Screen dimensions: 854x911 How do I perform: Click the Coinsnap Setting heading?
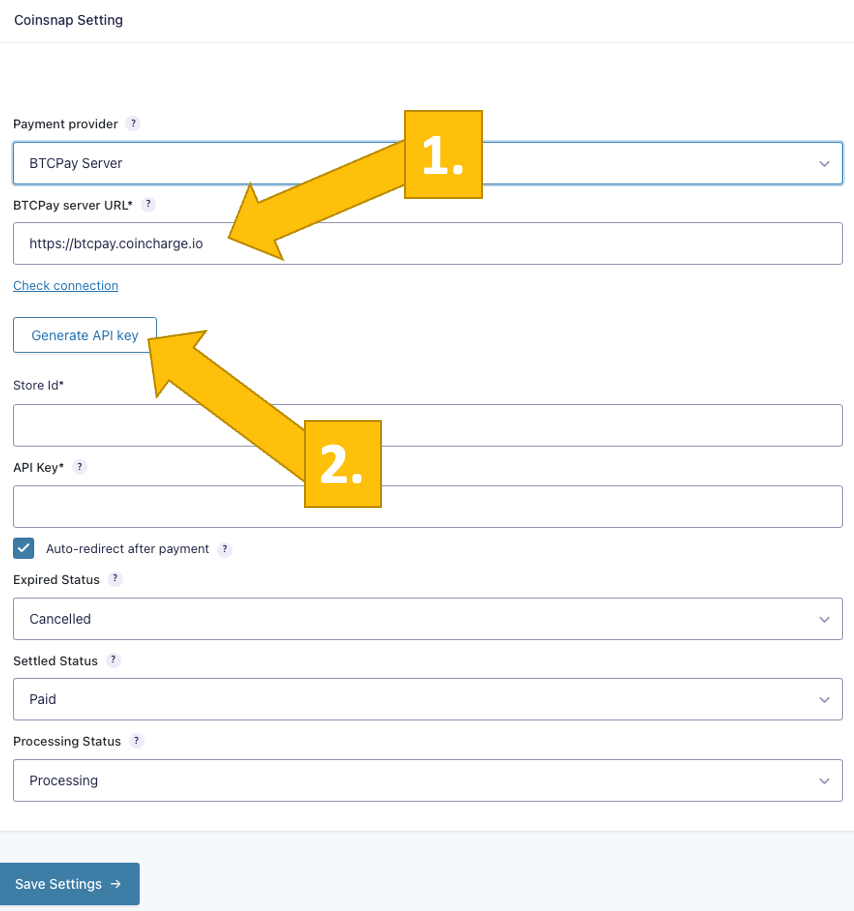69,20
